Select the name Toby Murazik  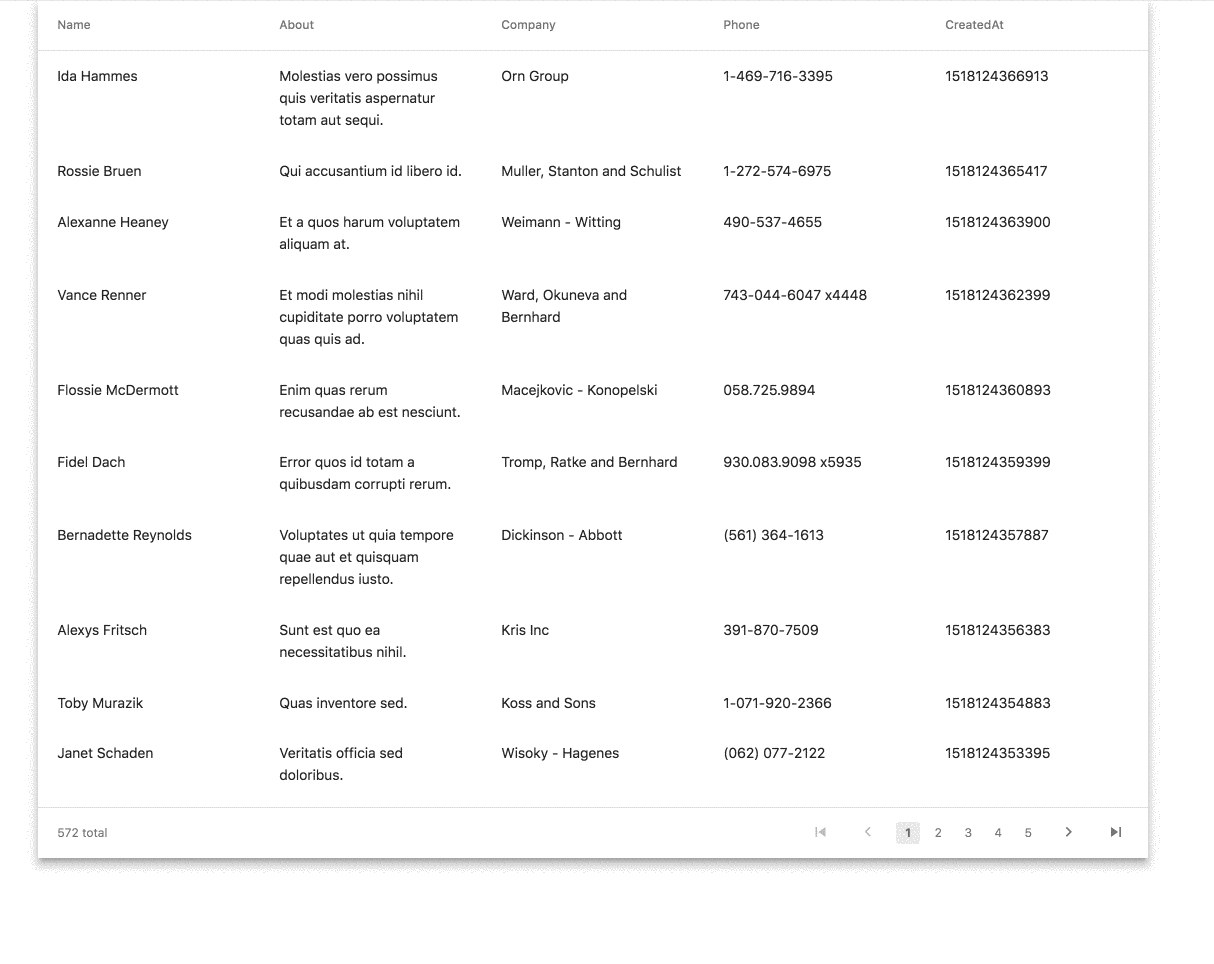coord(100,703)
